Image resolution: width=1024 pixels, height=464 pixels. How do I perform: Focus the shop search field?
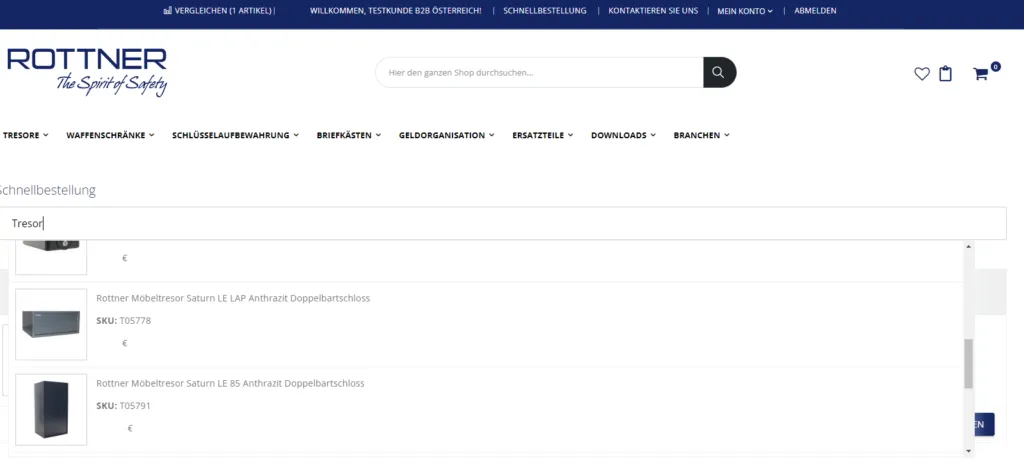click(x=539, y=73)
